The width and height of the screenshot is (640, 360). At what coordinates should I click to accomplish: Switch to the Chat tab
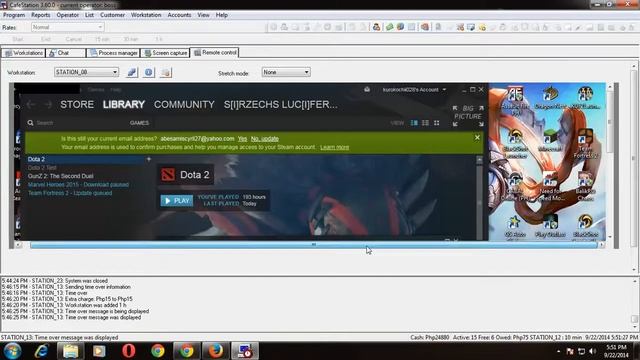click(x=66, y=53)
